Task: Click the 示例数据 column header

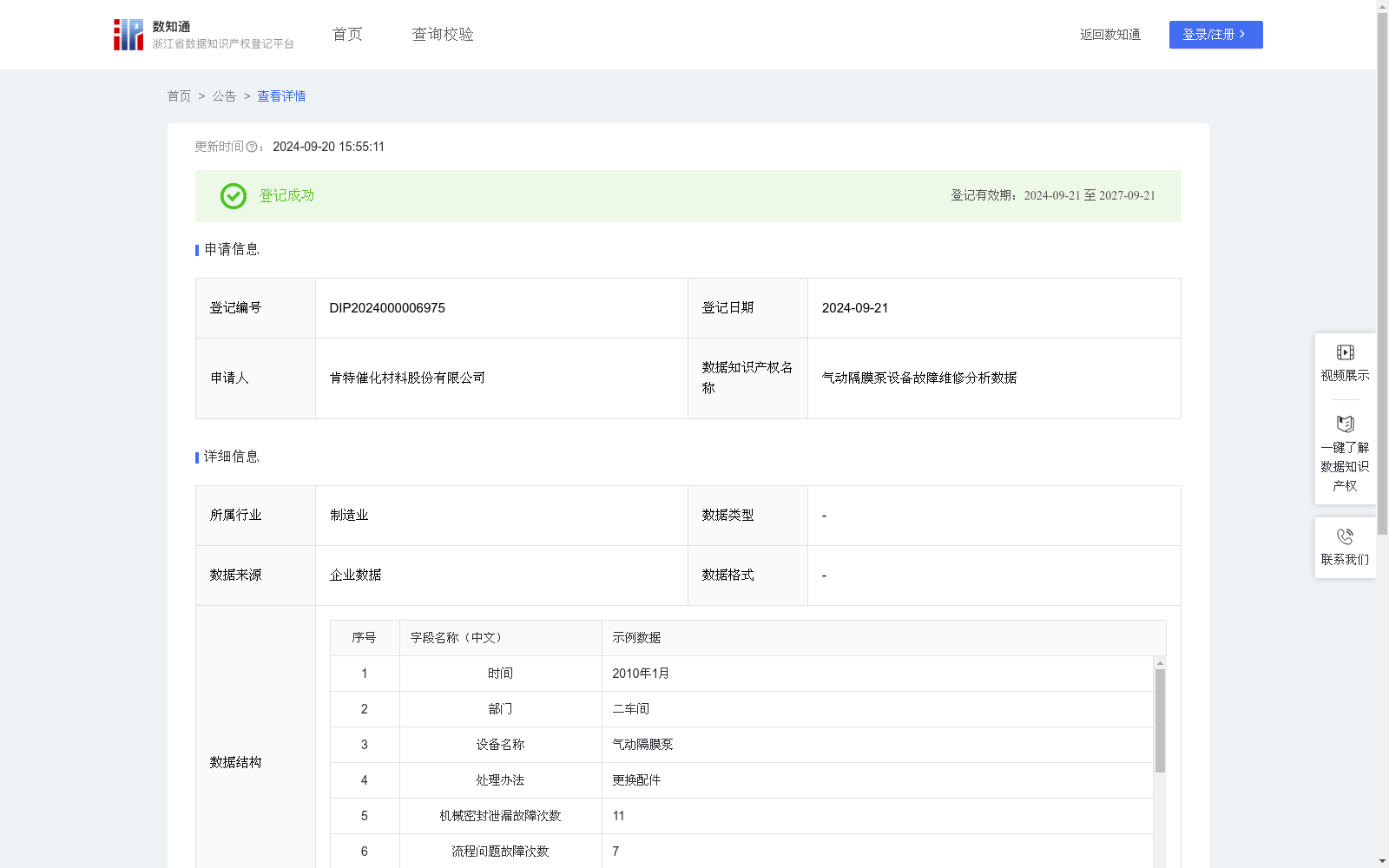Action: (884, 638)
